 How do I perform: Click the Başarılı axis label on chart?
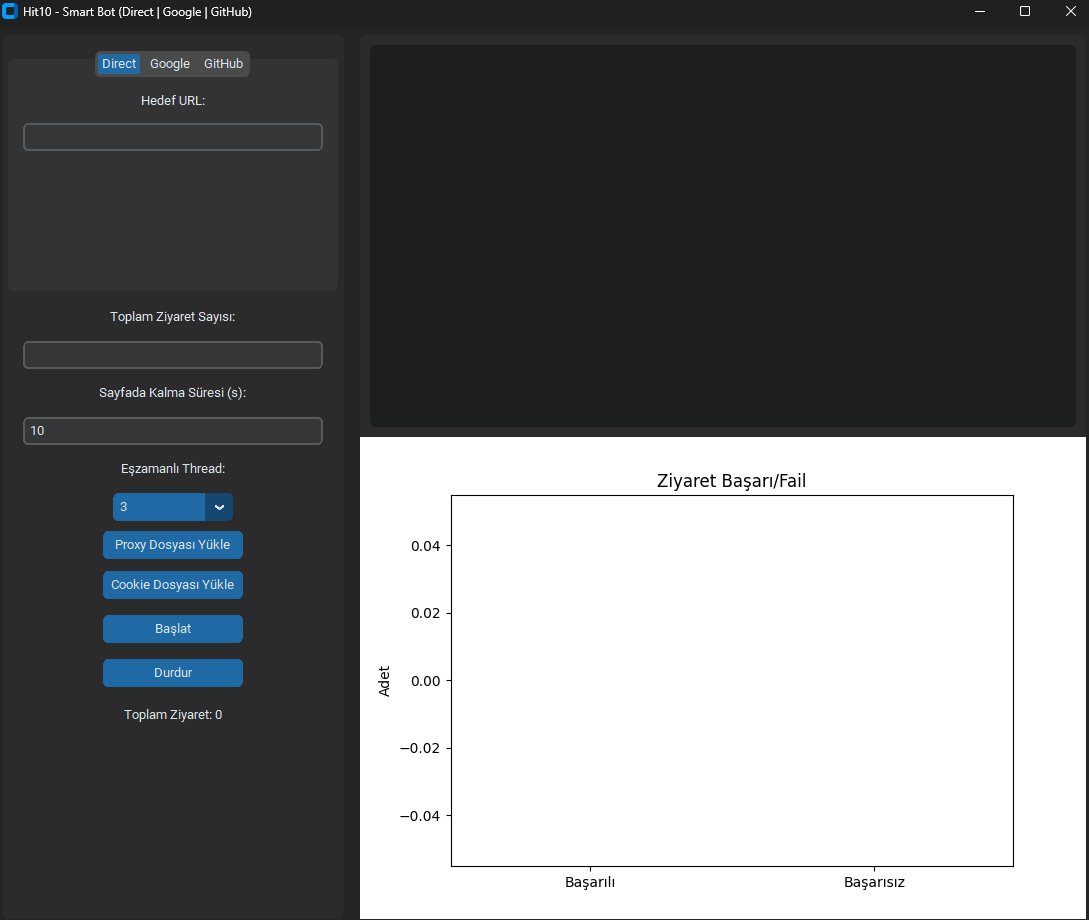click(590, 882)
